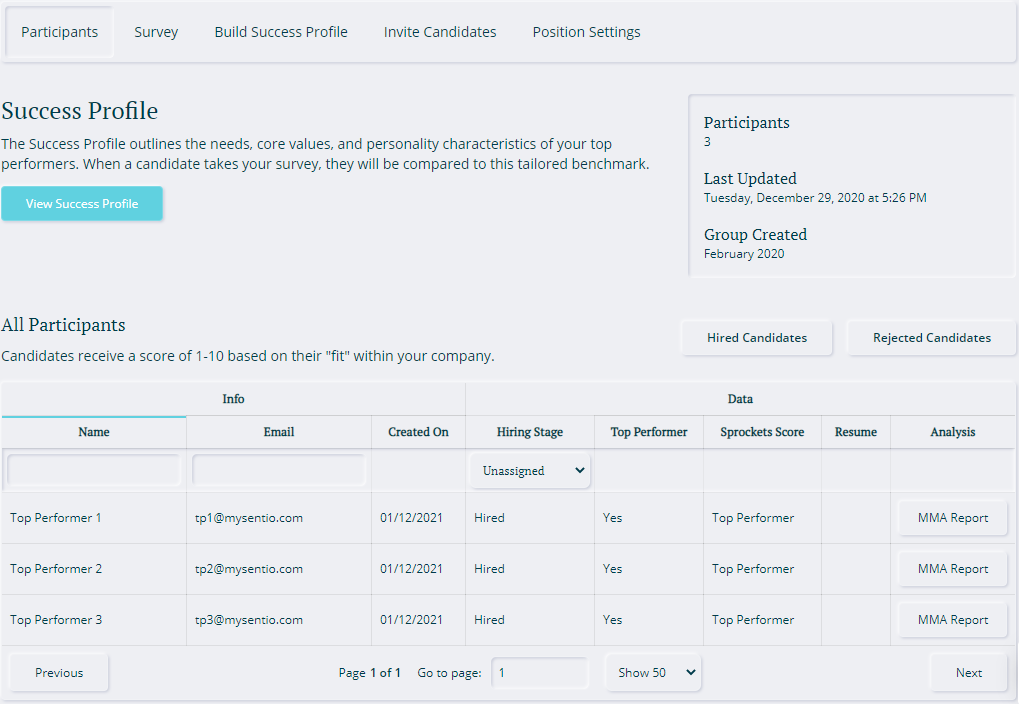Select the Invite Candidates tab

click(440, 31)
